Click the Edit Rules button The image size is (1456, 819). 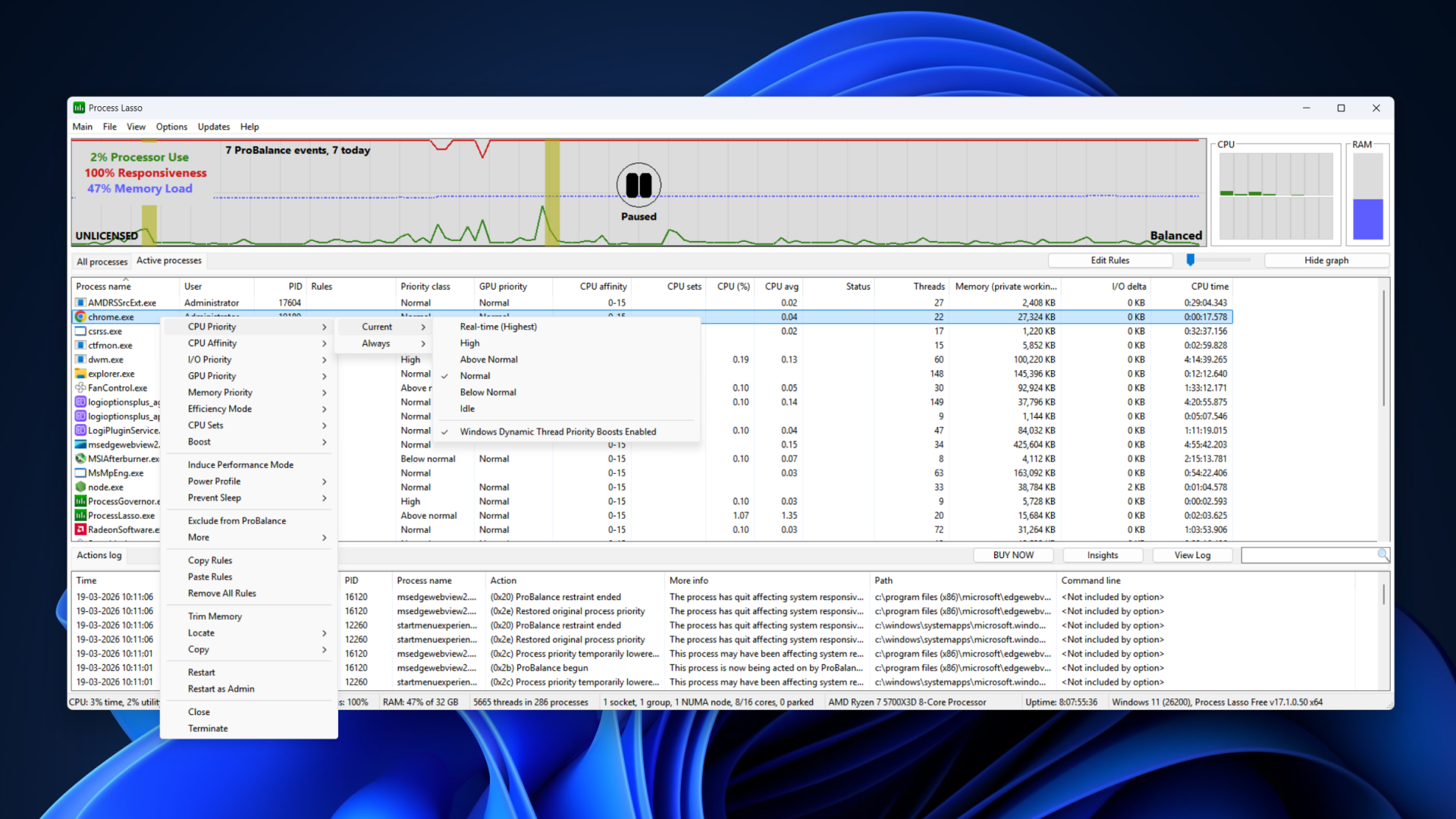tap(1110, 260)
